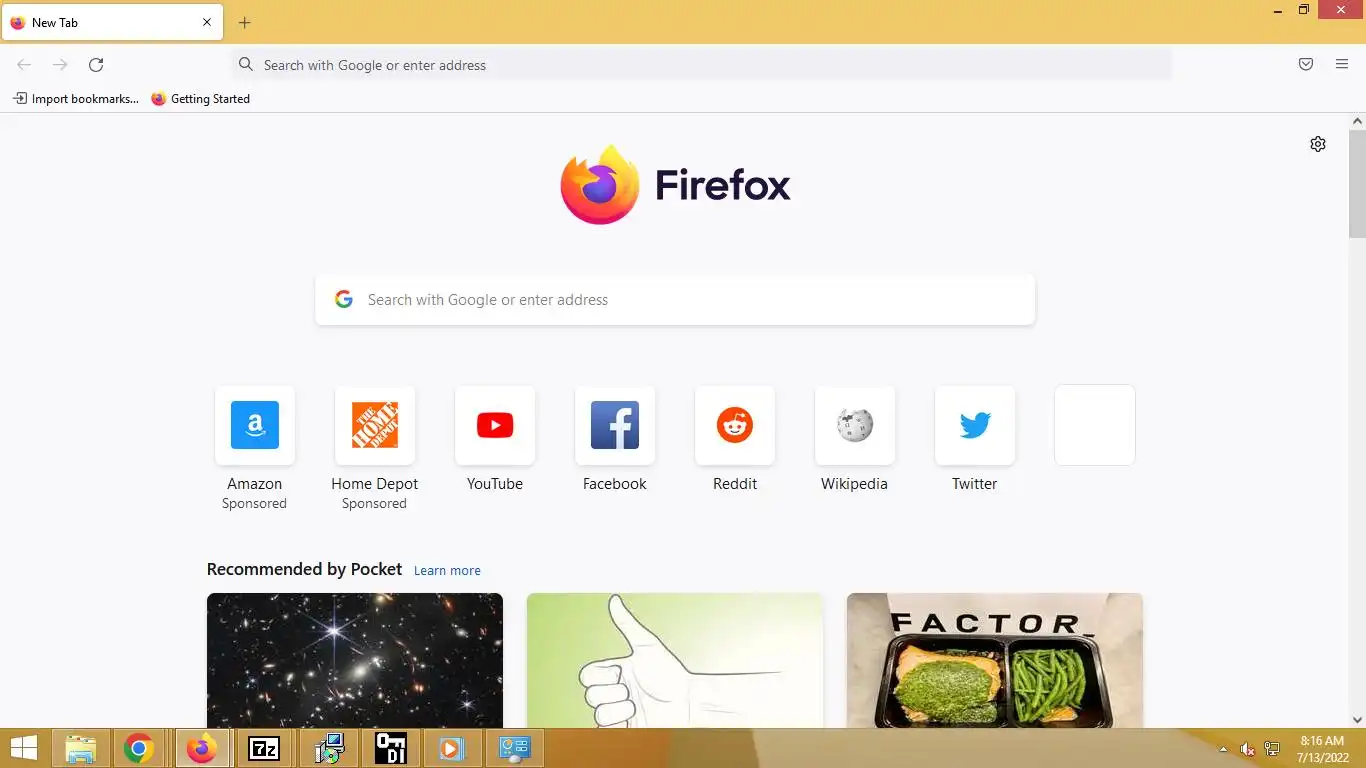Open the galaxy space image story
This screenshot has height=768, width=1366.
pos(355,660)
